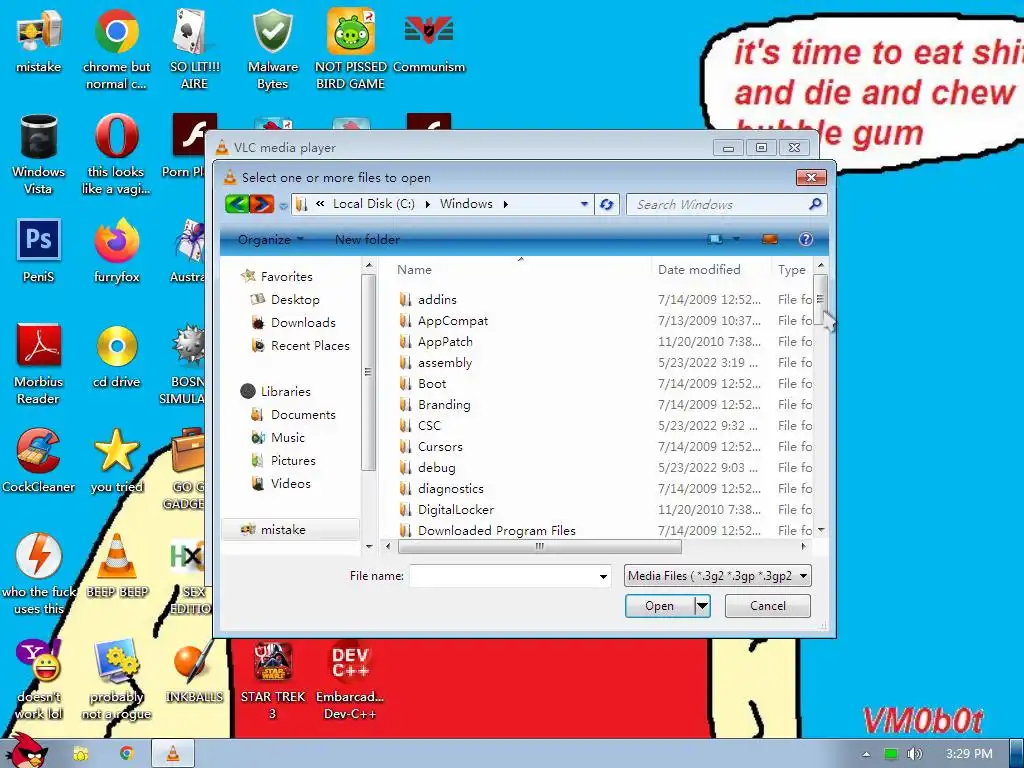Image resolution: width=1024 pixels, height=768 pixels.
Task: Open the Media Files type filter dropdown
Action: [718, 575]
